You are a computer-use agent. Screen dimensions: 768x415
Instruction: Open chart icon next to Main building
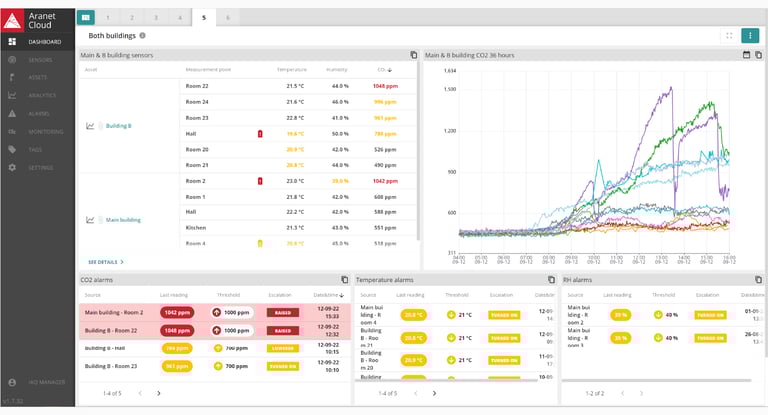[90, 220]
